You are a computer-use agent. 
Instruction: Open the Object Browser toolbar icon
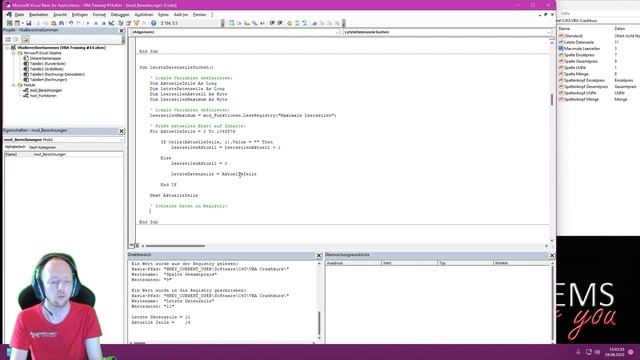136,23
